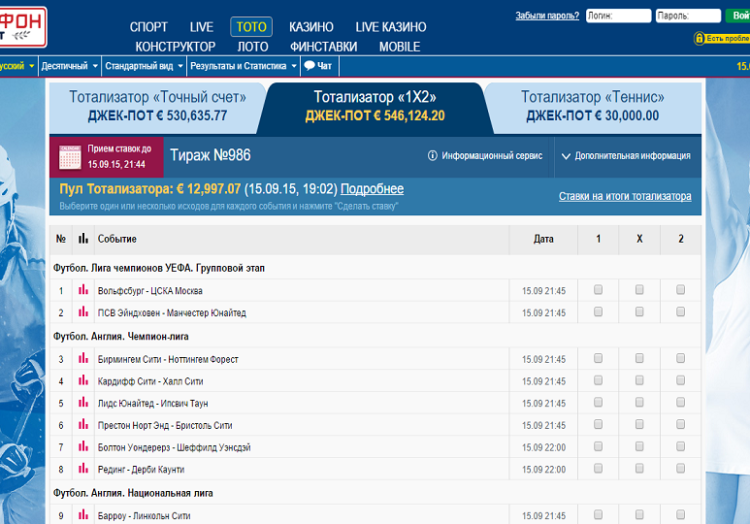The width and height of the screenshot is (750, 524).
Task: Open statistics icon for Лидс Юнайтед - Ипсвич Таун
Action: pyautogui.click(x=83, y=402)
